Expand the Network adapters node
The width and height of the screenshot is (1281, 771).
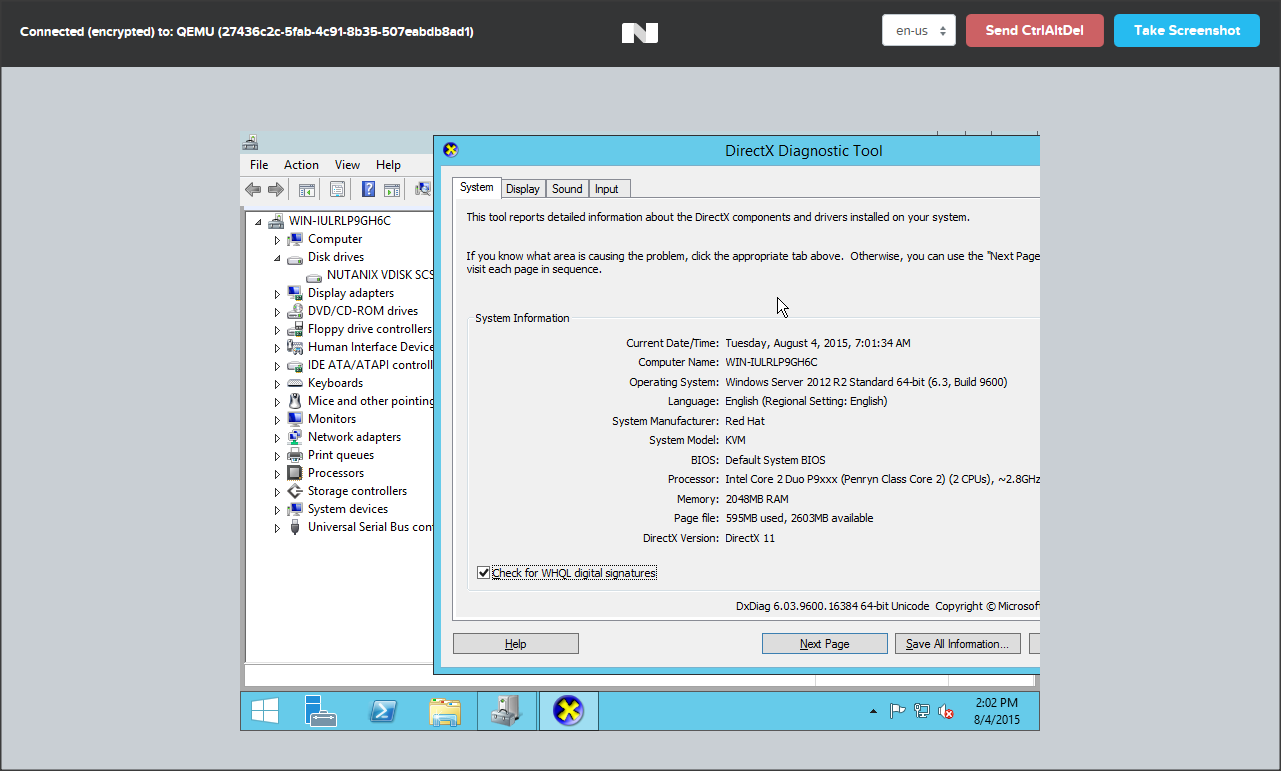click(x=278, y=438)
